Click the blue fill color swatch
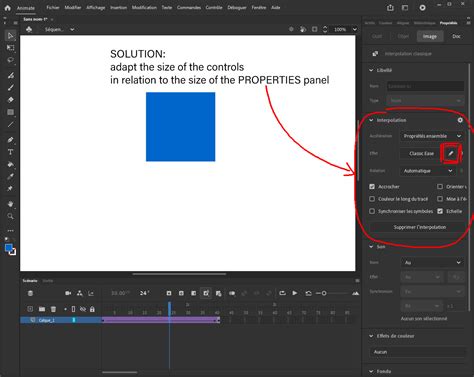The image size is (474, 377). pyautogui.click(x=9, y=248)
